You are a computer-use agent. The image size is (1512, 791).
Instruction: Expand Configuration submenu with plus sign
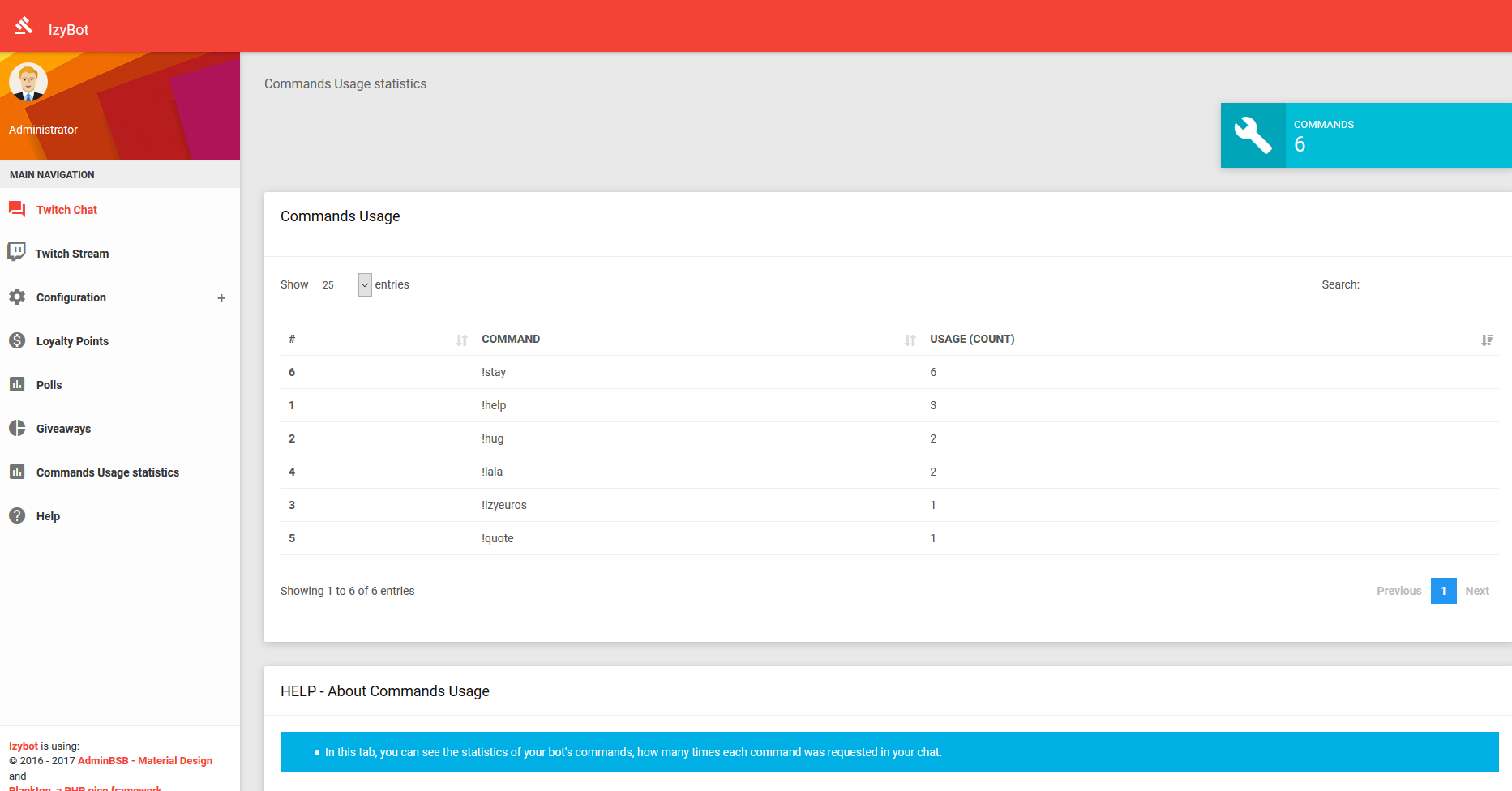point(221,298)
